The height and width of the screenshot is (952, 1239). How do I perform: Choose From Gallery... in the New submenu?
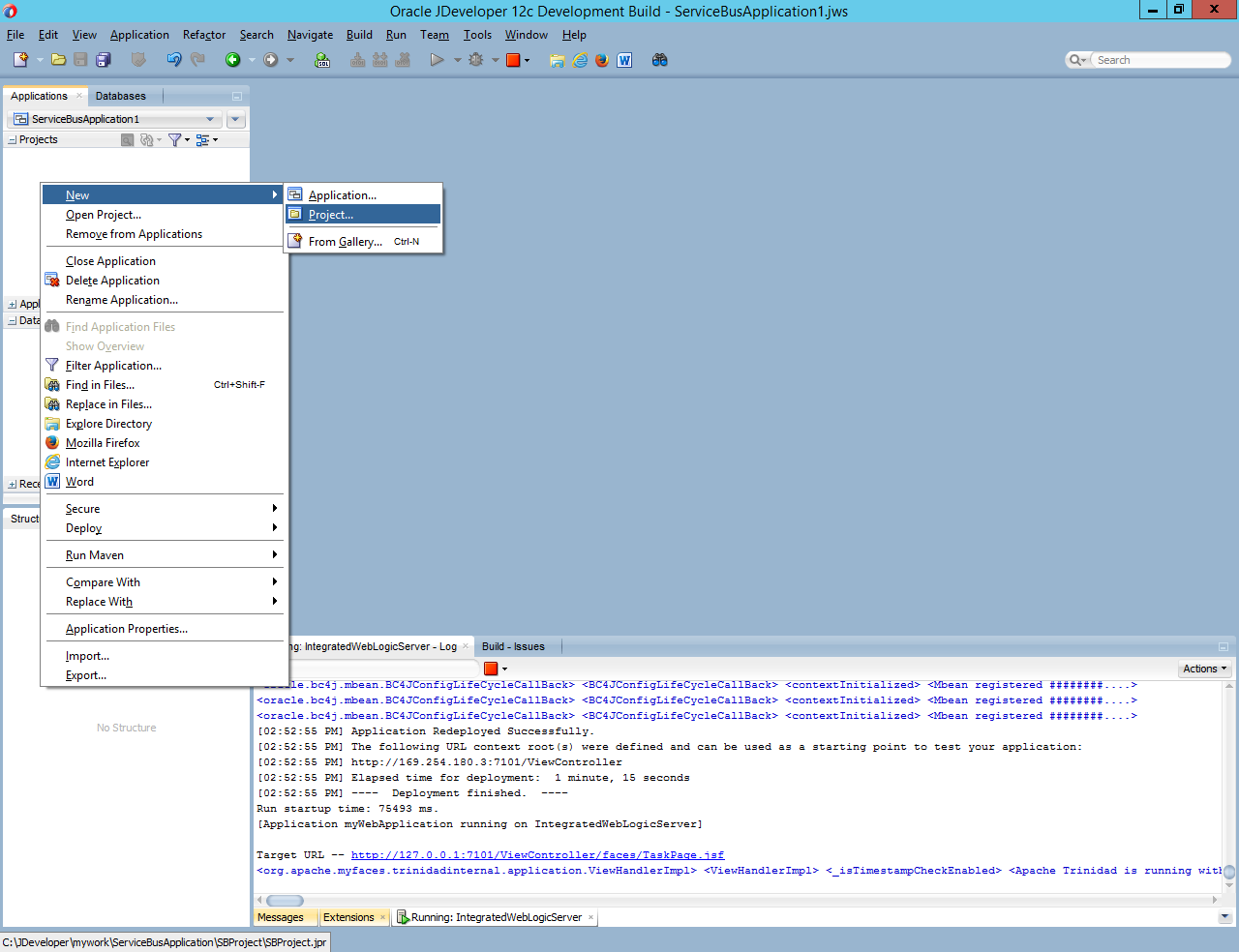(363, 242)
